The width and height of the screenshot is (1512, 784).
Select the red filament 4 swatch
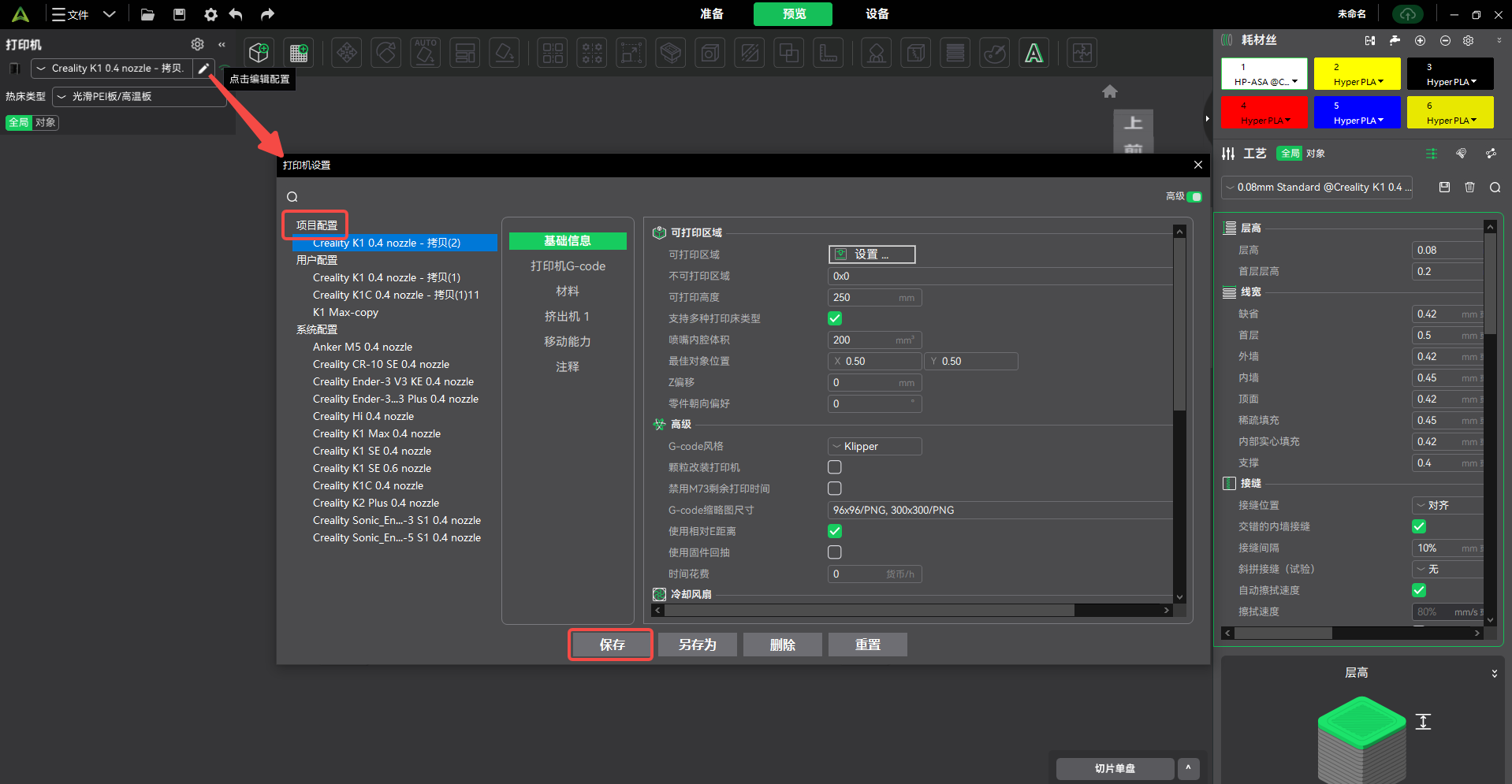tap(1264, 112)
